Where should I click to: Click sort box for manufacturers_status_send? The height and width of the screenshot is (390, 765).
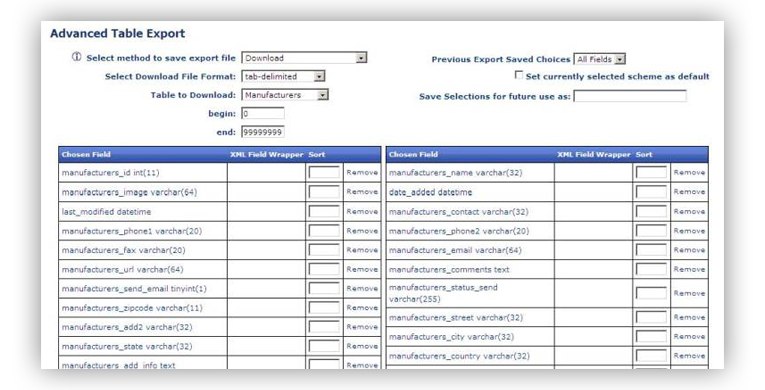coord(651,293)
